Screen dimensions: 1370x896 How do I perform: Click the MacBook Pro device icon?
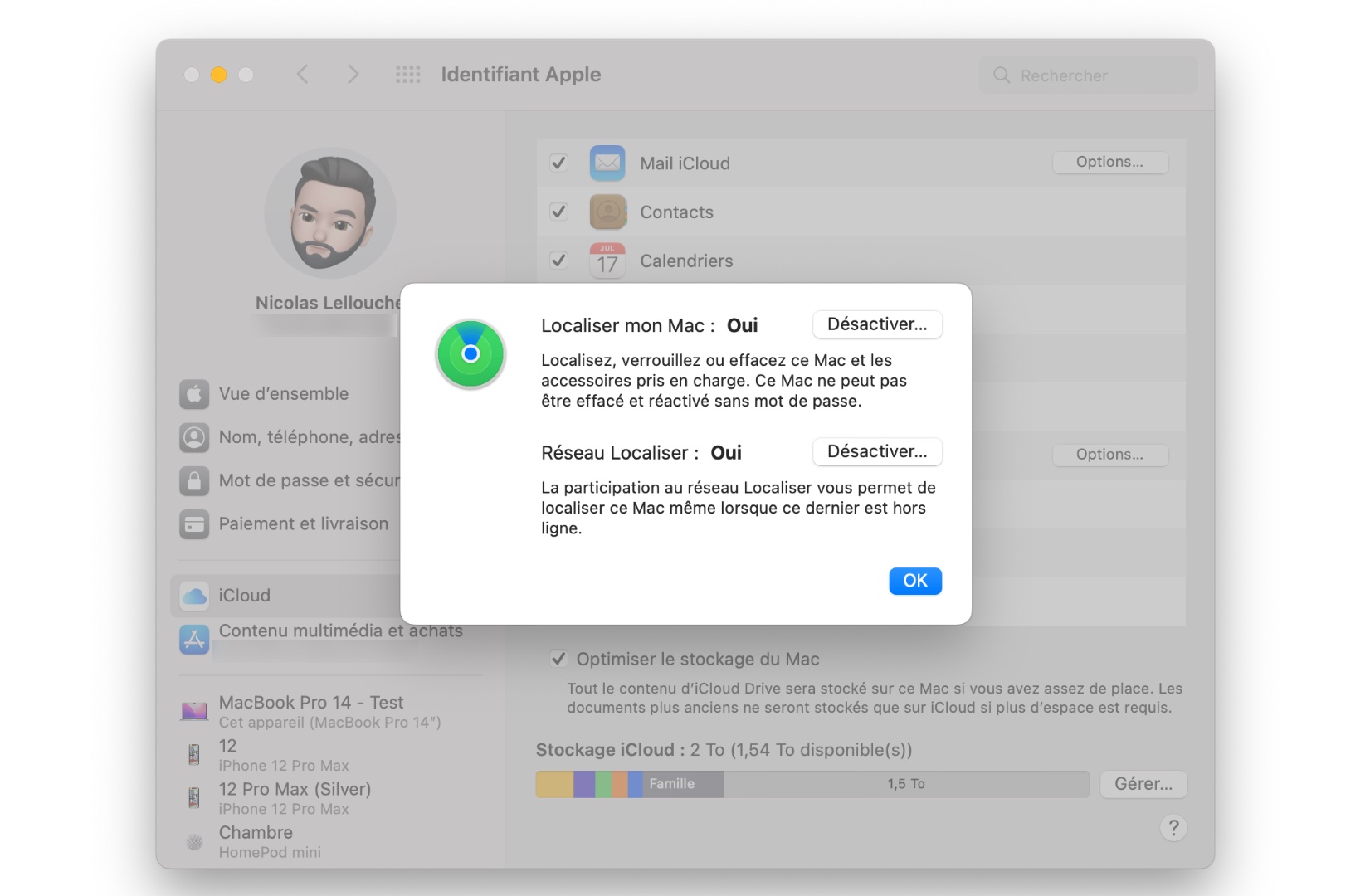point(194,711)
